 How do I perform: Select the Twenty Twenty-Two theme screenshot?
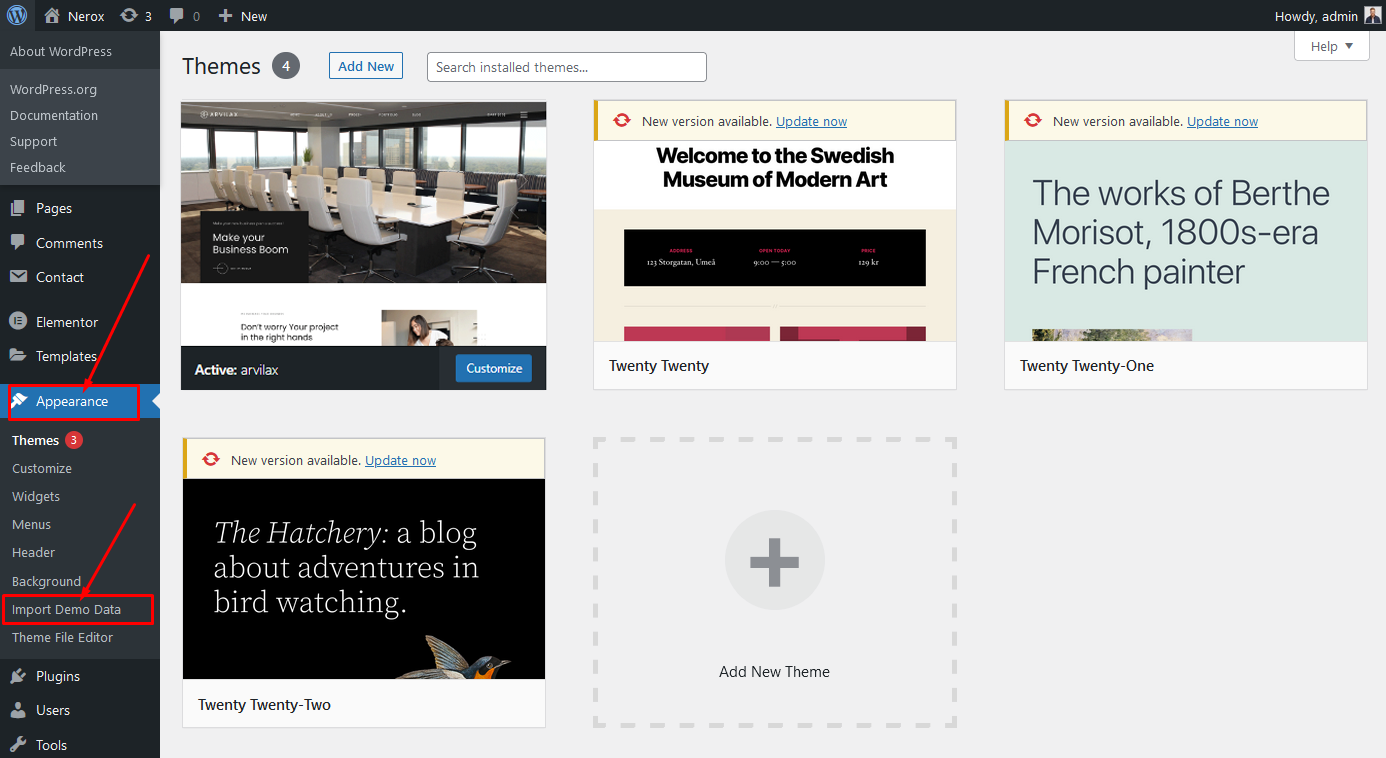pyautogui.click(x=364, y=579)
